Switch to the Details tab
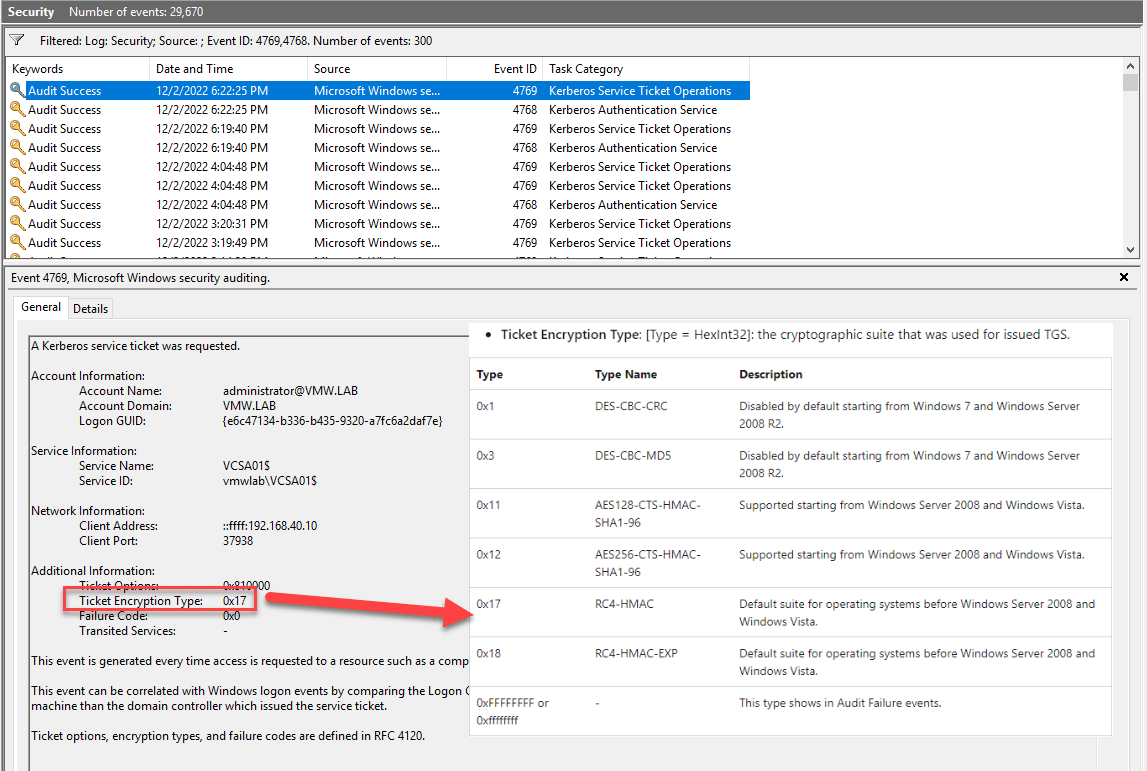 [90, 308]
